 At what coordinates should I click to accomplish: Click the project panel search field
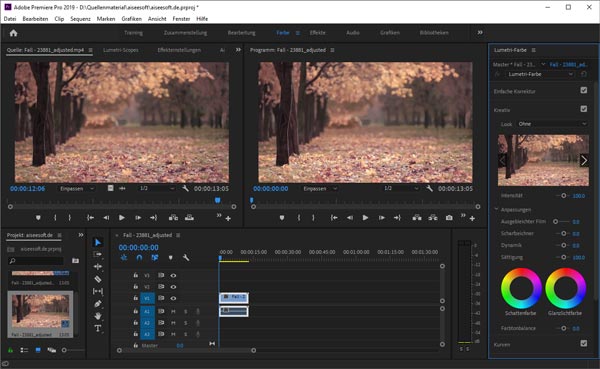[35, 261]
